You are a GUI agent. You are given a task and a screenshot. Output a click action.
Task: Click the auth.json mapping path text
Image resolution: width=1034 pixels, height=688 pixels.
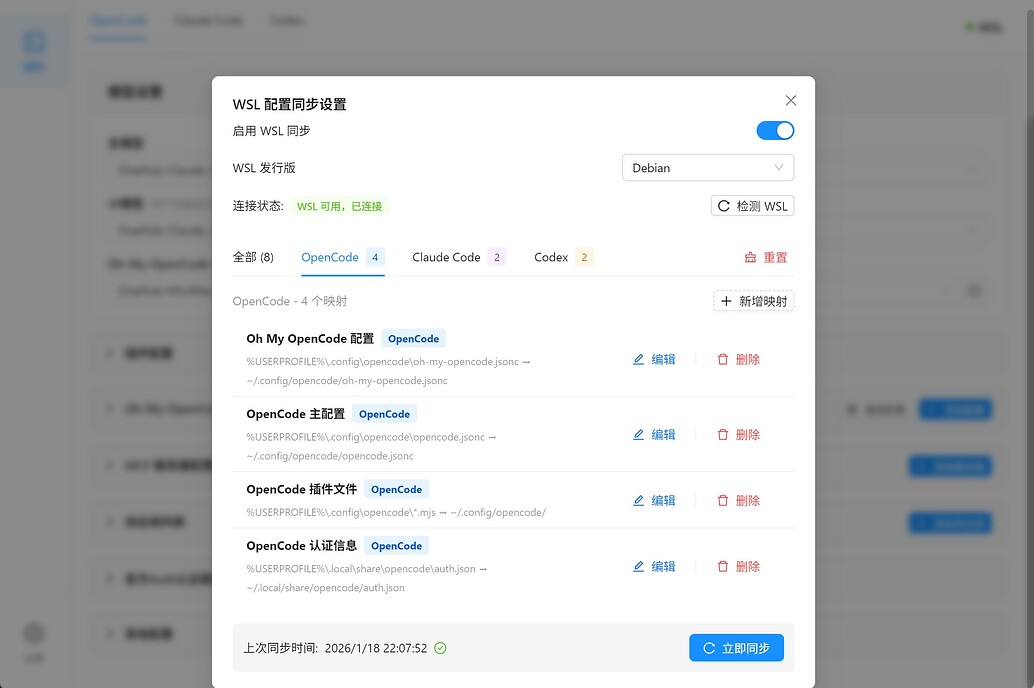[x=367, y=578]
